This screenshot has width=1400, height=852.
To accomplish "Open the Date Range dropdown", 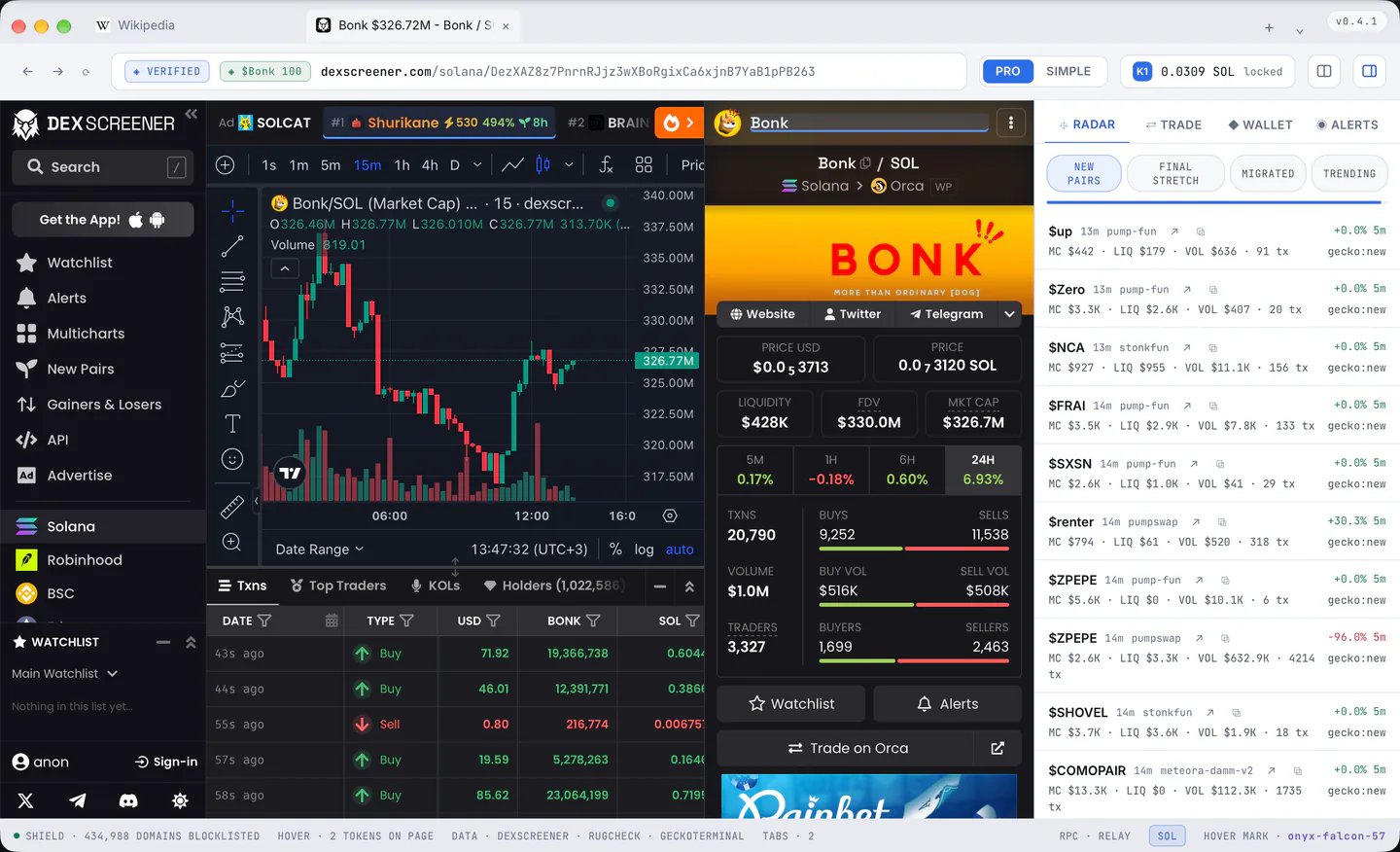I will coord(320,550).
